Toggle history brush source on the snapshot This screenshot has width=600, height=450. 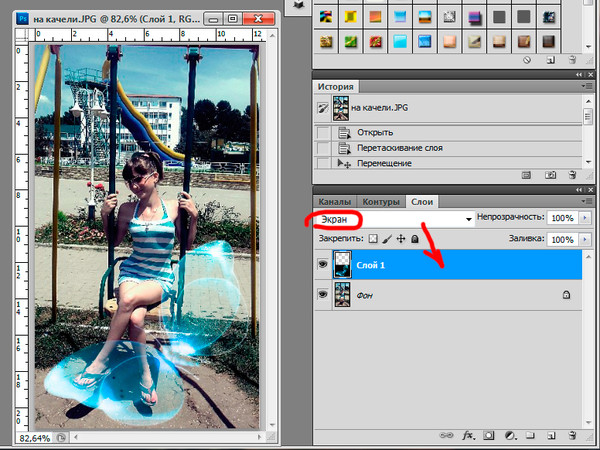click(323, 108)
